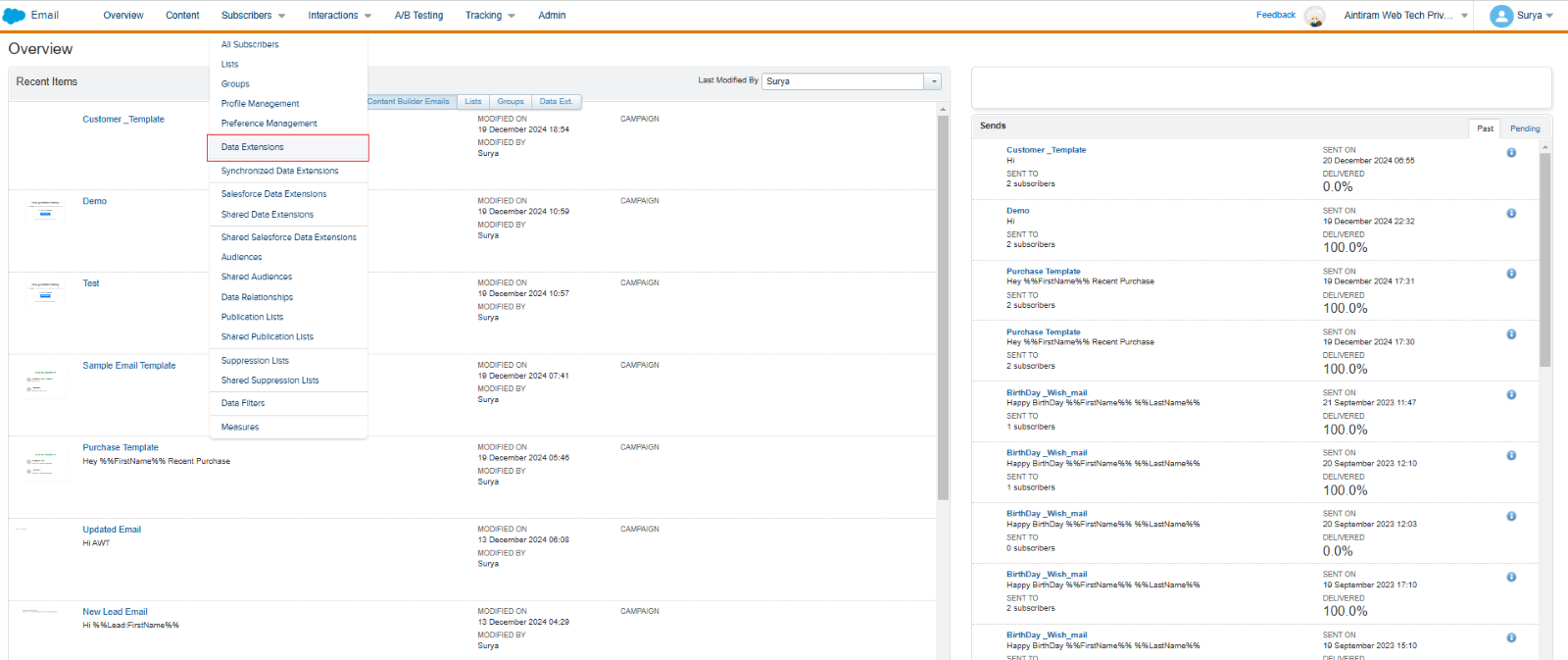Open the Interactions menu dropdown
Image resolution: width=1568 pixels, height=660 pixels.
coord(339,16)
